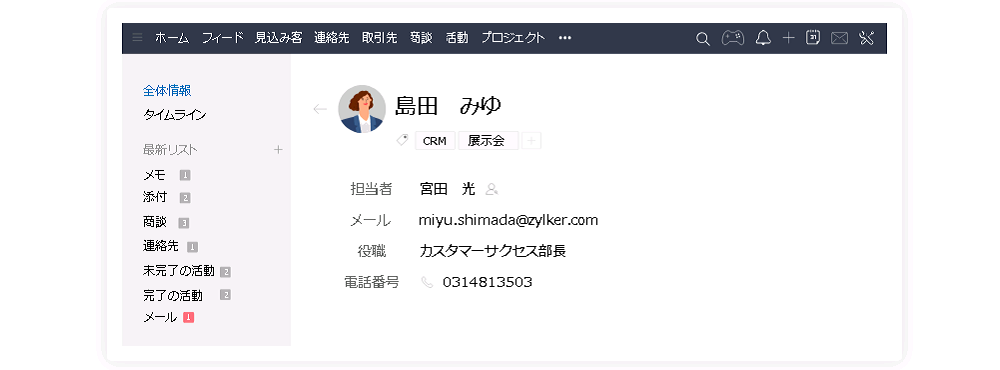Switch to the 商談 module tab
Screen dimensions: 1000x370
click(x=421, y=38)
